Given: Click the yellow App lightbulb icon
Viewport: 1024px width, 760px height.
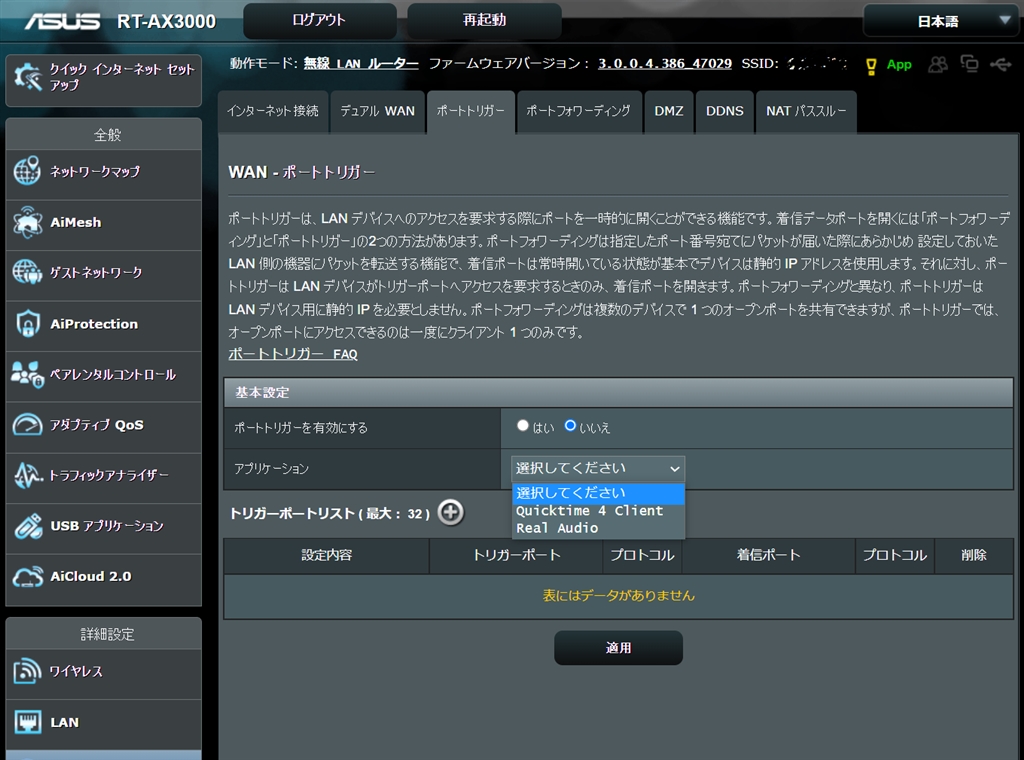Looking at the screenshot, I should [x=871, y=66].
